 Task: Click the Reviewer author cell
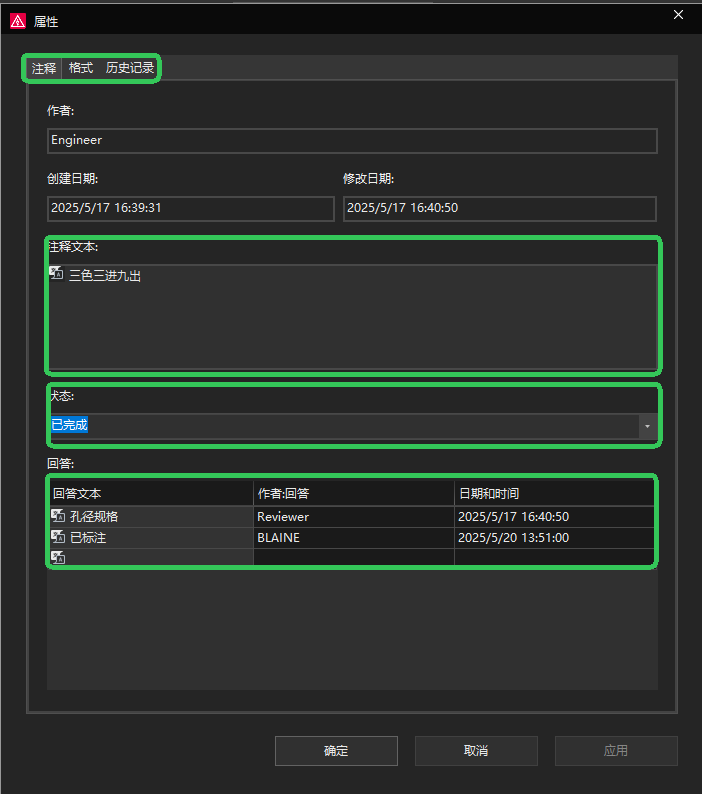tap(354, 517)
